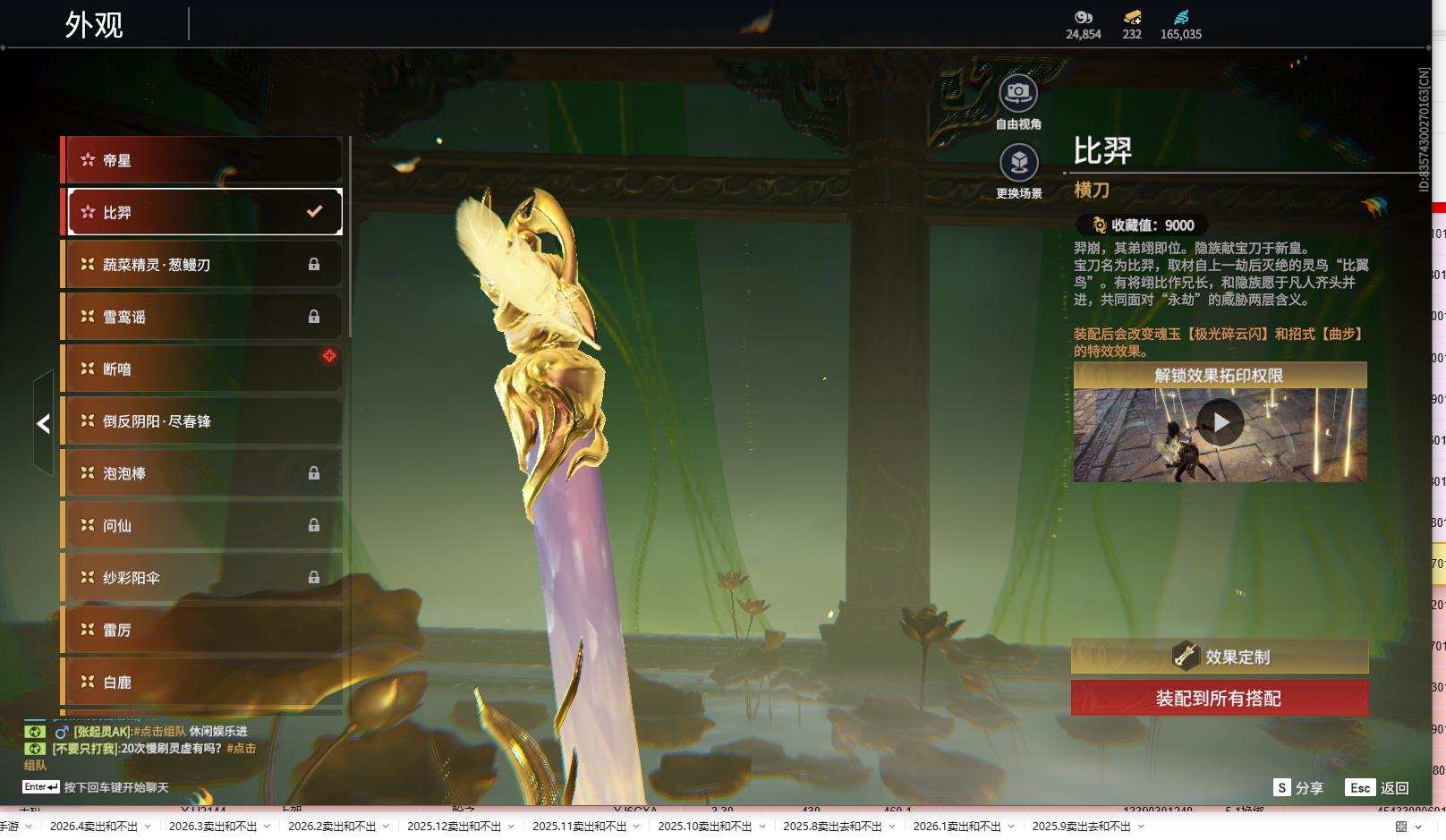Switch to the 2025.11卖出和不出 sheet tab

(580, 827)
